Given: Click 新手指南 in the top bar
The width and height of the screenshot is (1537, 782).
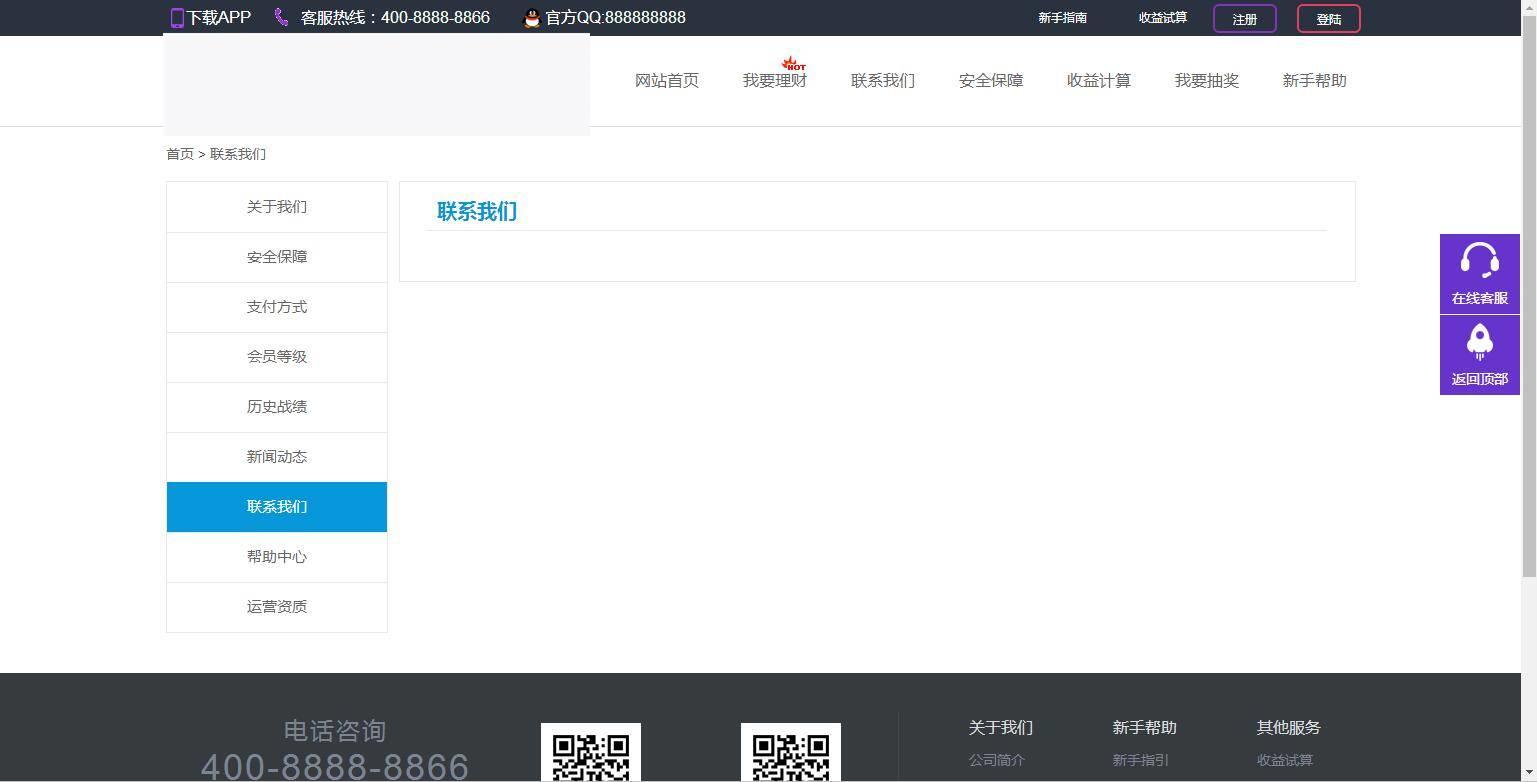Looking at the screenshot, I should (x=1062, y=17).
